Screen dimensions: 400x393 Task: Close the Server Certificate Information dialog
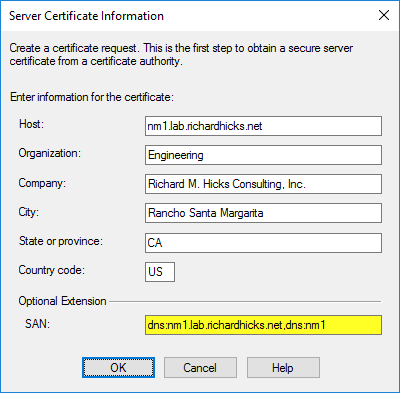coord(384,15)
